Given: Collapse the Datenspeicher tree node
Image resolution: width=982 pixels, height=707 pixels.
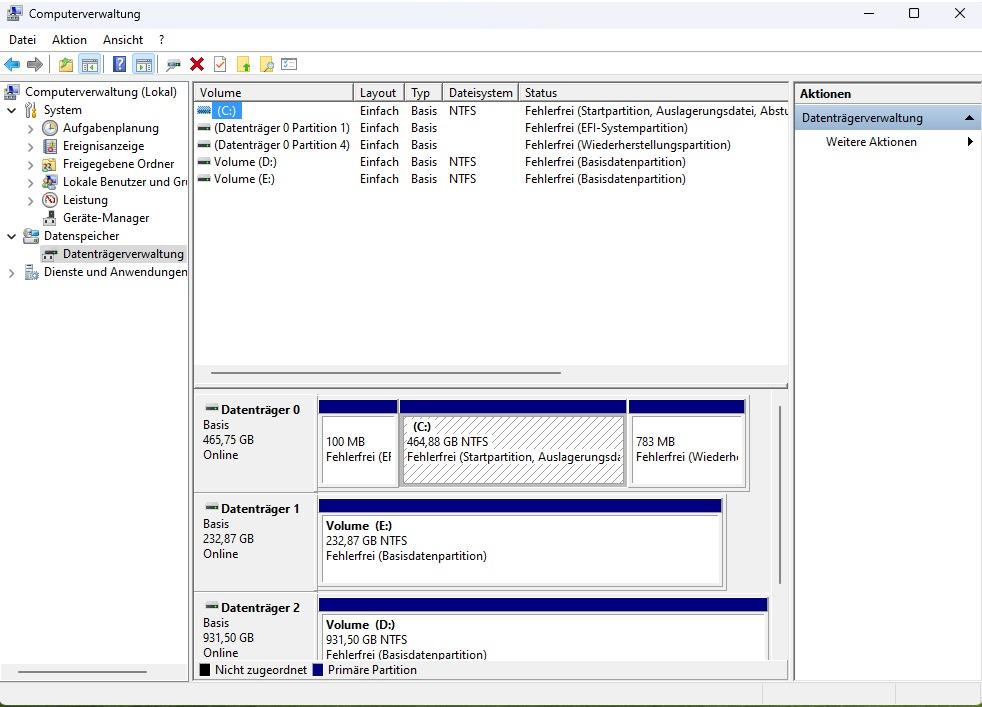Looking at the screenshot, I should [x=12, y=236].
